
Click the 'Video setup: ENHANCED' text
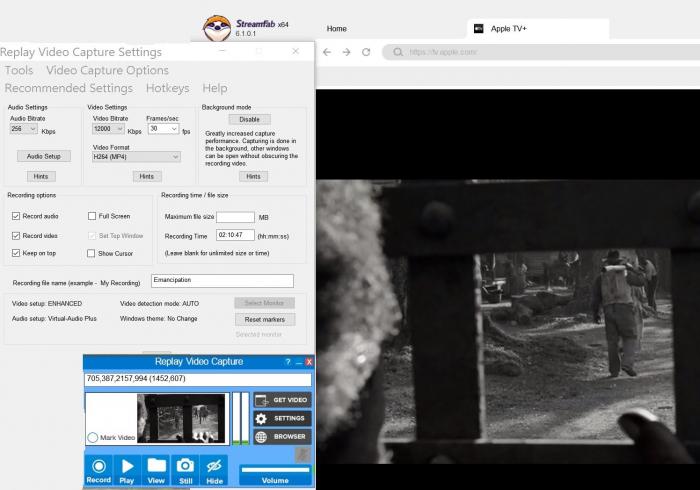(x=47, y=303)
